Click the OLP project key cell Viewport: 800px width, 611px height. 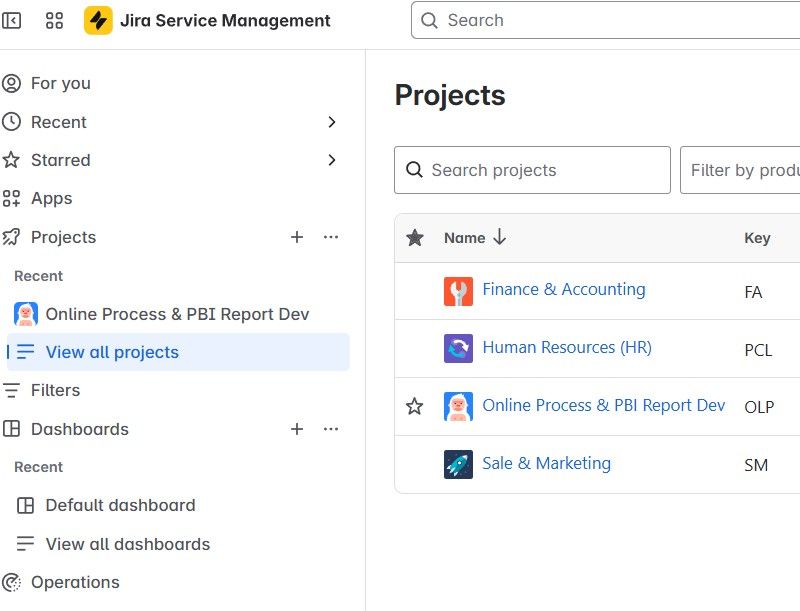[x=759, y=407]
